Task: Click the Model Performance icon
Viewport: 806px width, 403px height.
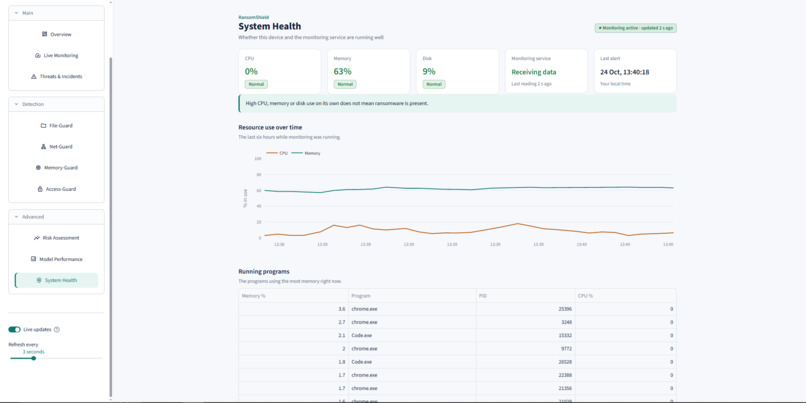Action: tap(33, 259)
